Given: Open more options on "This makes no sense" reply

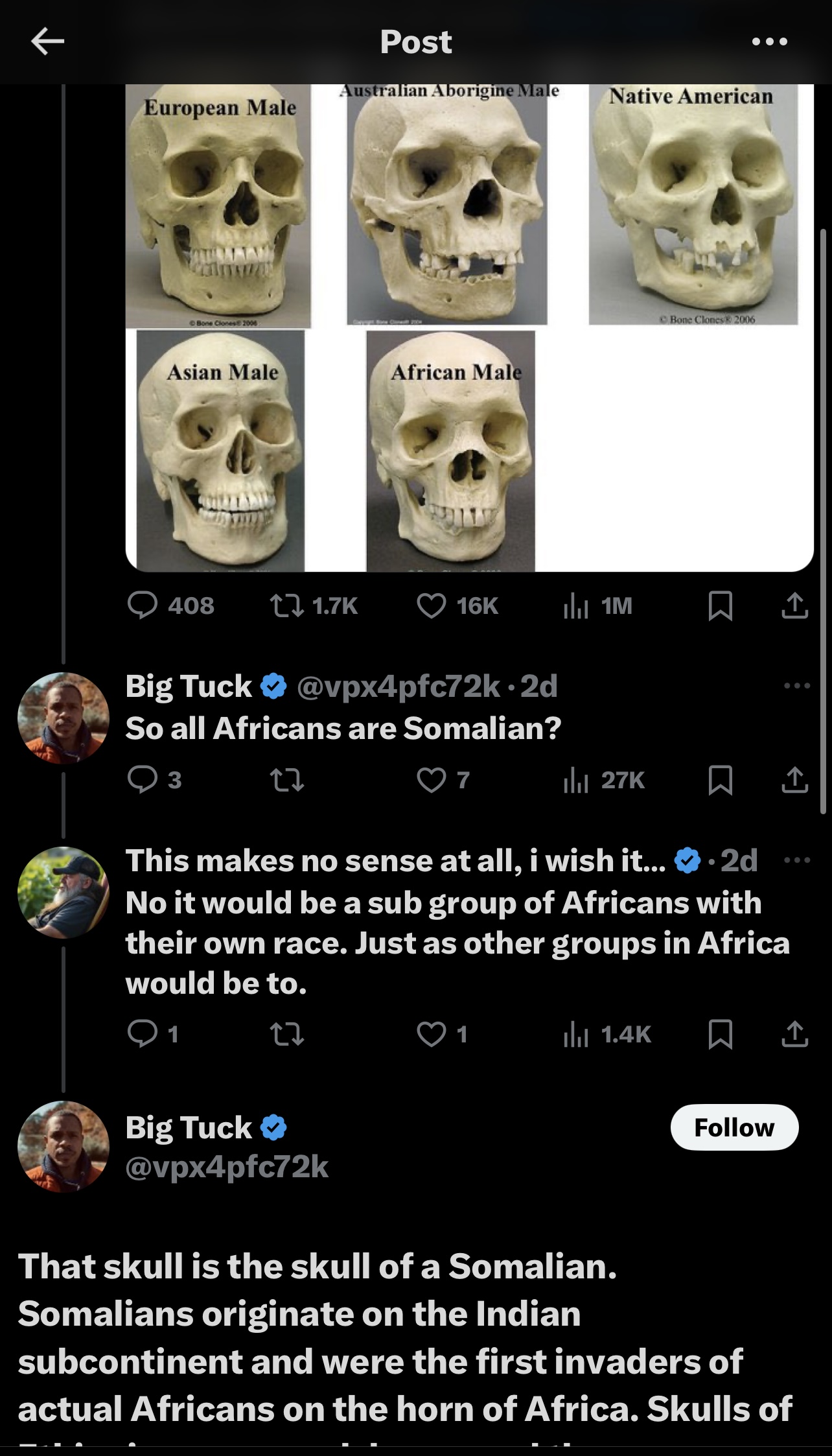Looking at the screenshot, I should 796,860.
